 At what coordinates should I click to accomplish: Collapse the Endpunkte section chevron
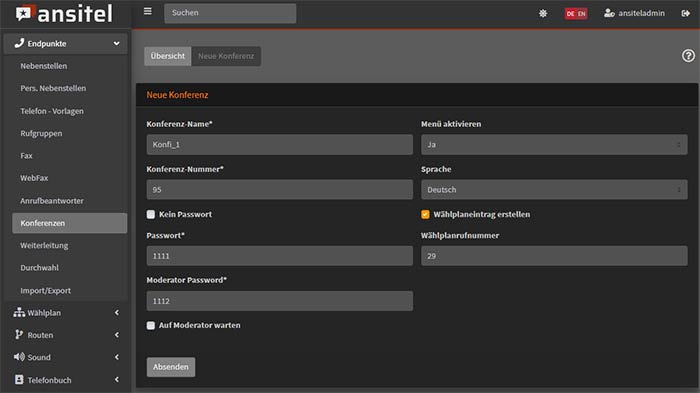(x=117, y=43)
